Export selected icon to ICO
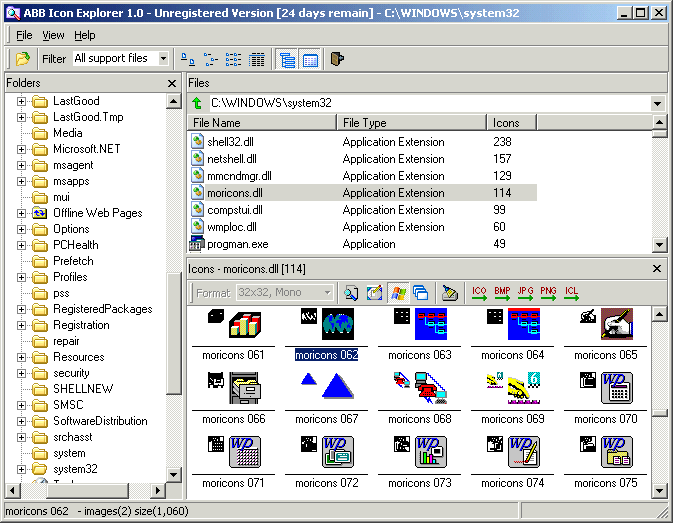The height and width of the screenshot is (523, 673). coord(479,293)
